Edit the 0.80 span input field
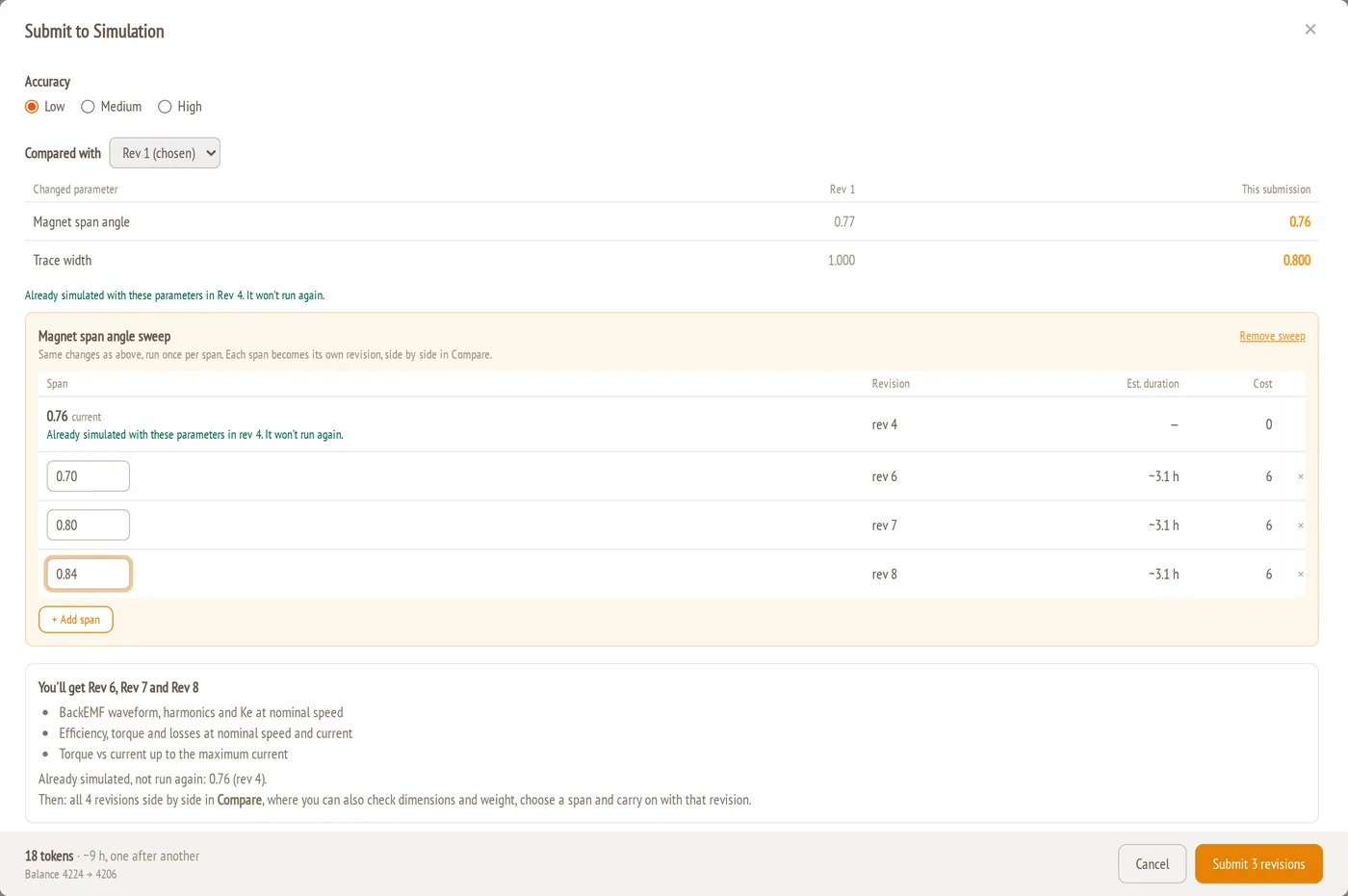Image resolution: width=1348 pixels, height=896 pixels. pos(88,525)
